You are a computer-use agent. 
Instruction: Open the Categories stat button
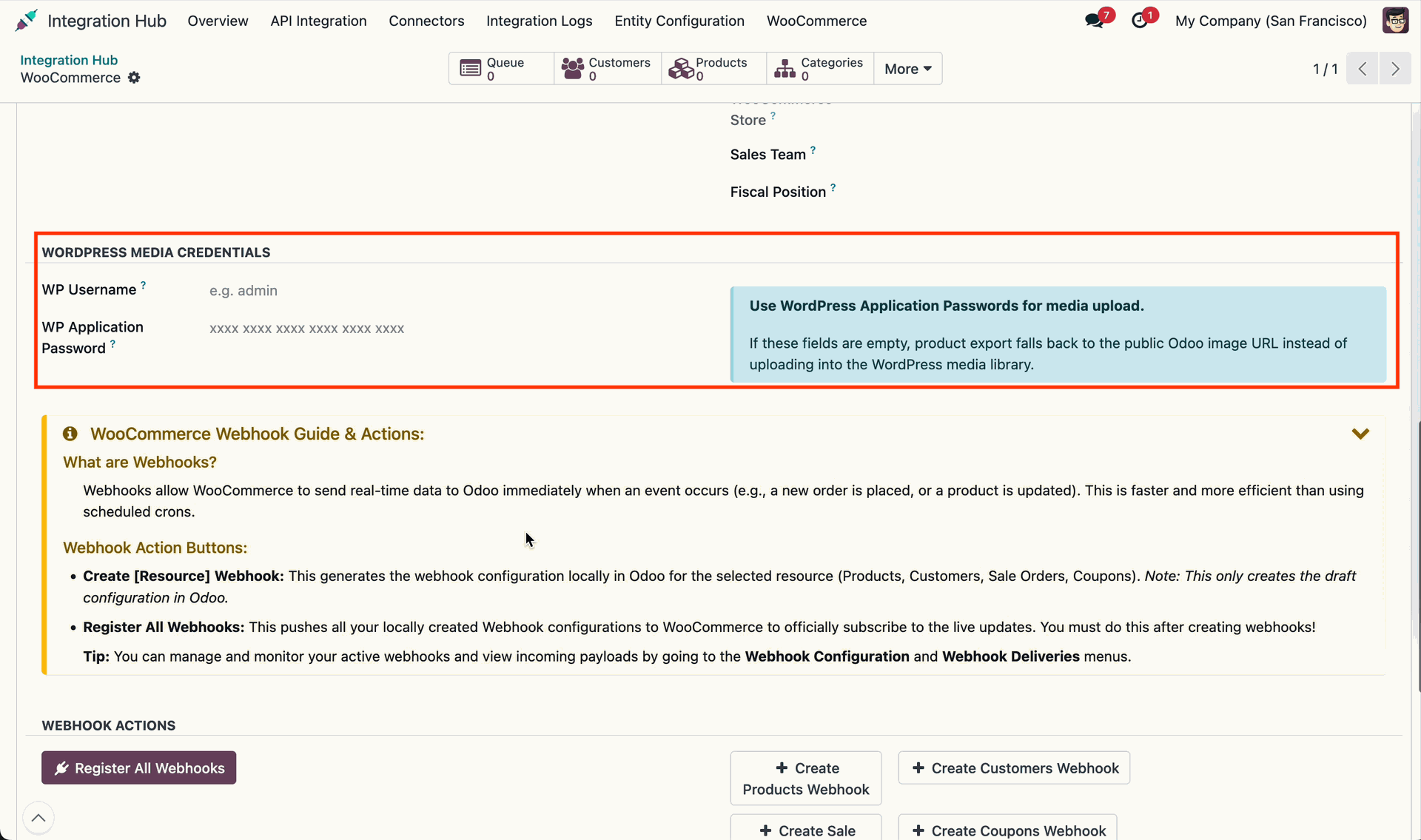[x=820, y=69]
